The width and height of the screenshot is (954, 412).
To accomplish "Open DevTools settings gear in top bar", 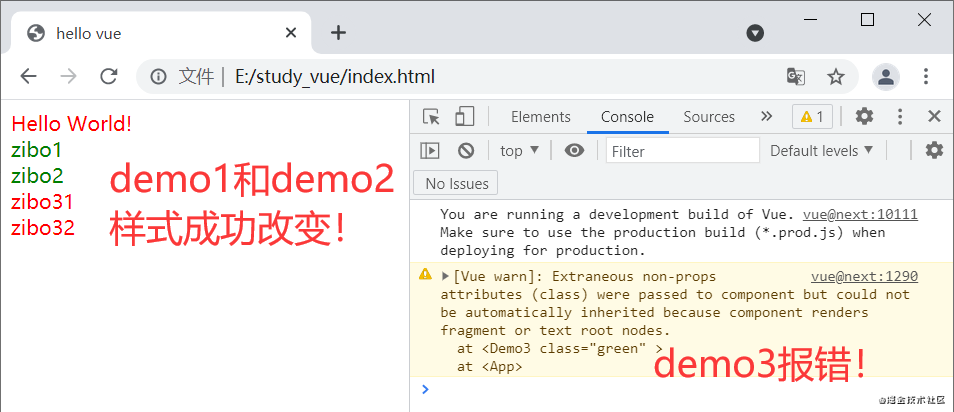I will 864,116.
